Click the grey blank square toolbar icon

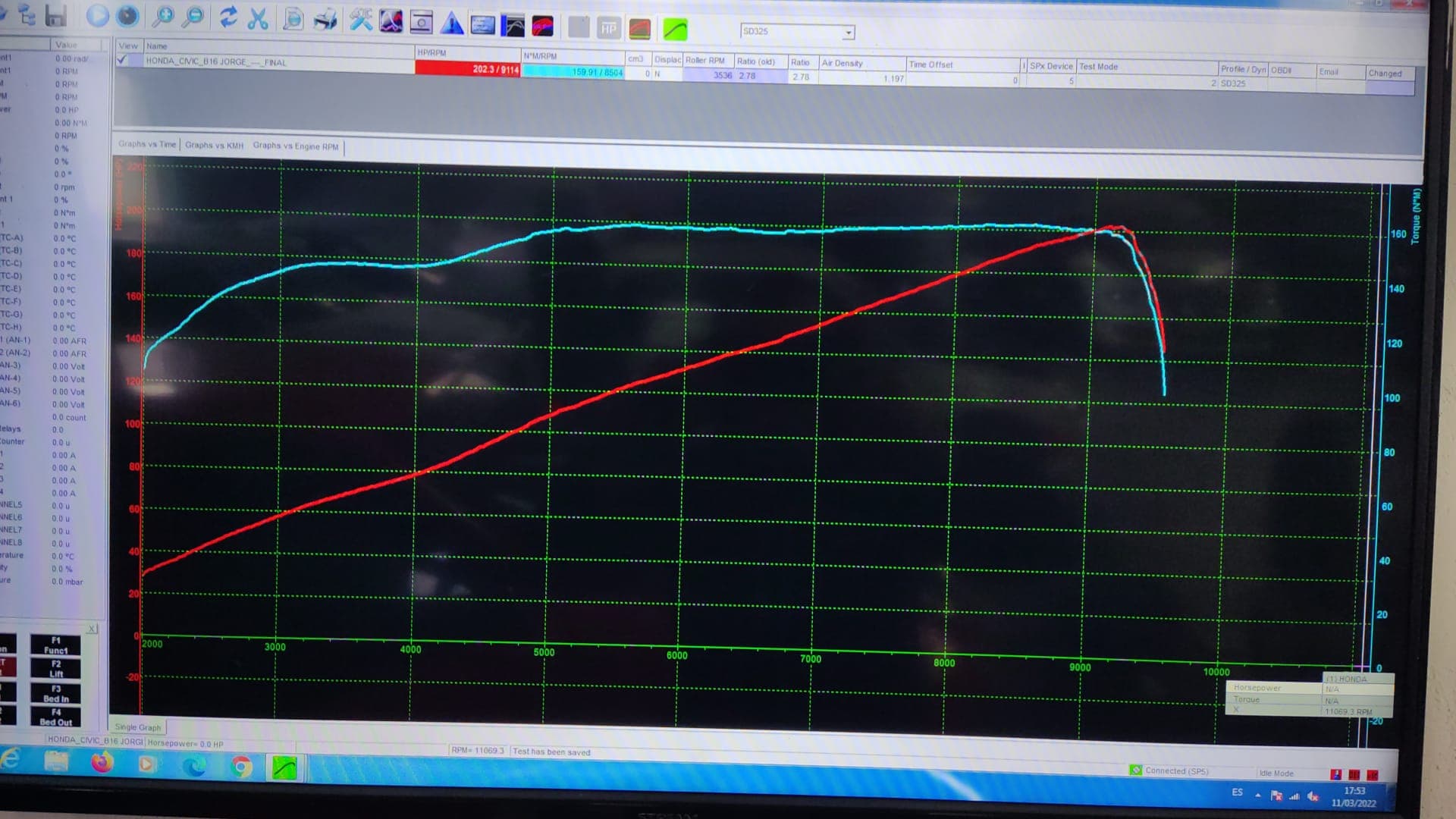click(x=579, y=27)
